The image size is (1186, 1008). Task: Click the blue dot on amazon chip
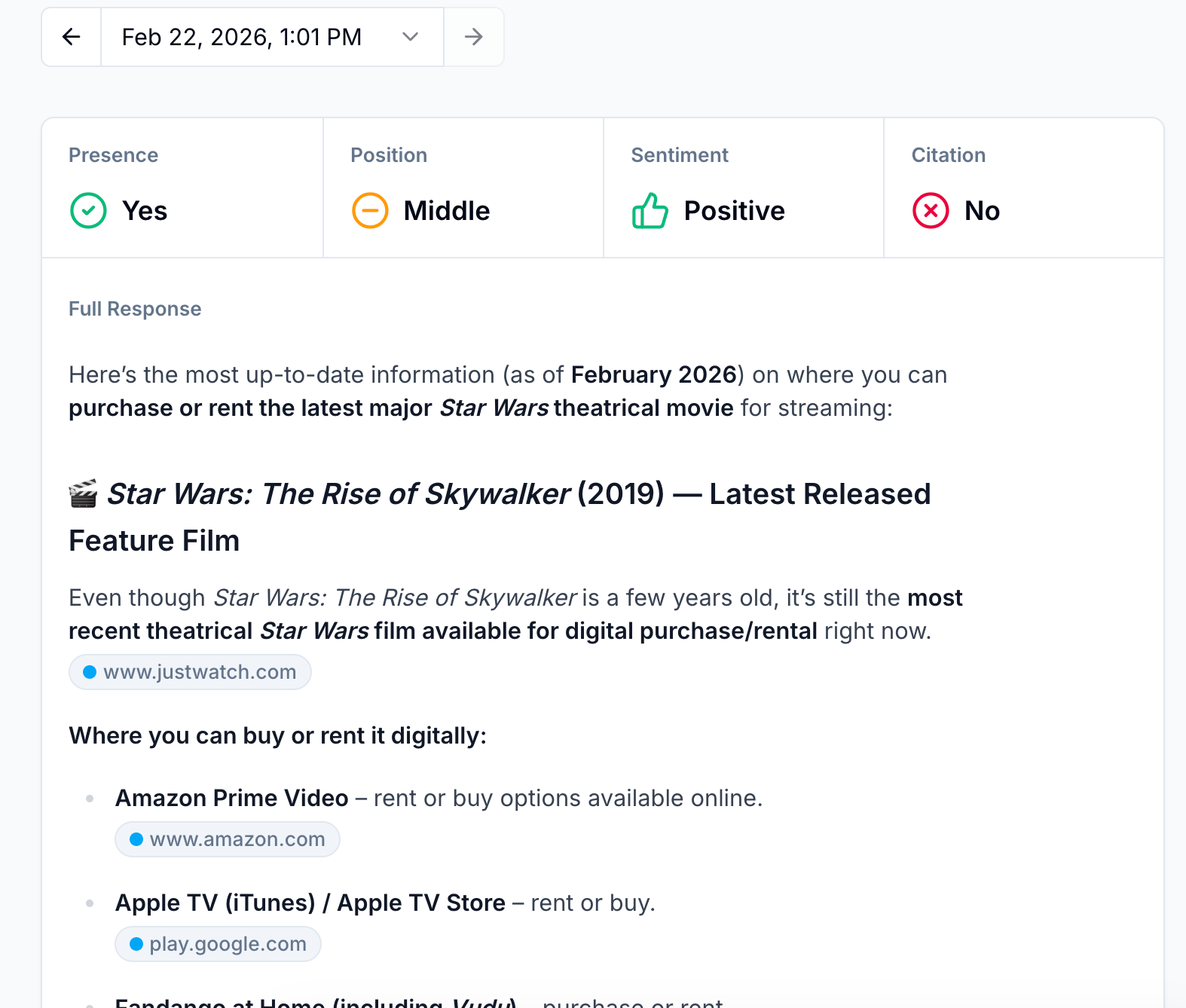pyautogui.click(x=136, y=839)
